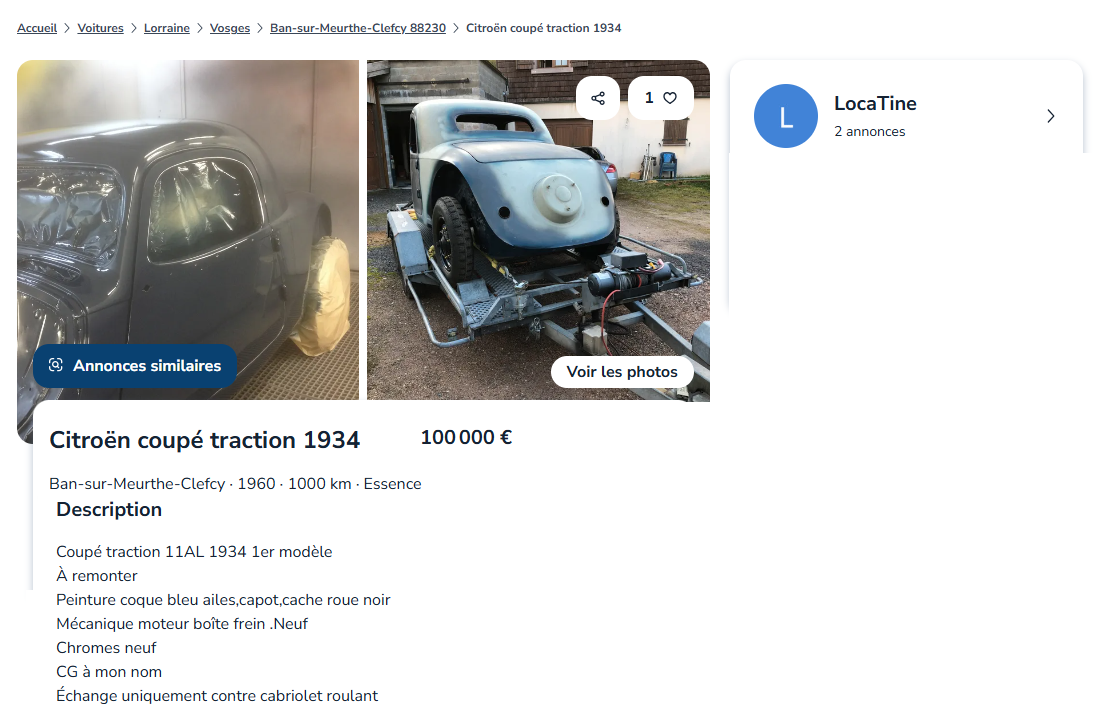1100x712 pixels.
Task: Open Ban-sur-Meurthe-Clefcy 88230 breadcrumb link
Action: tap(358, 28)
